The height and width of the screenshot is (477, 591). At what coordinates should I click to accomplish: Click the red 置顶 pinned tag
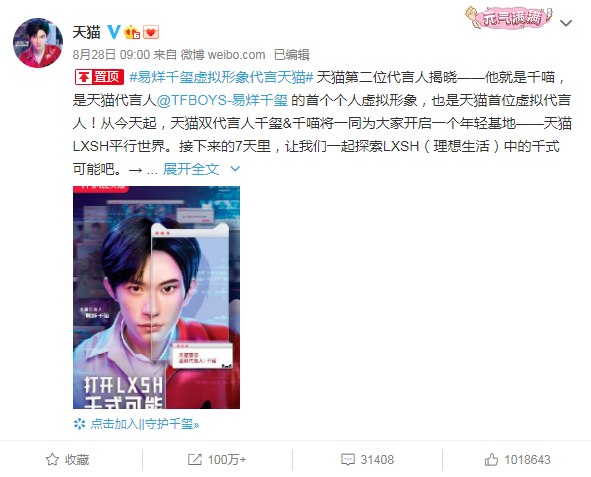[x=100, y=77]
